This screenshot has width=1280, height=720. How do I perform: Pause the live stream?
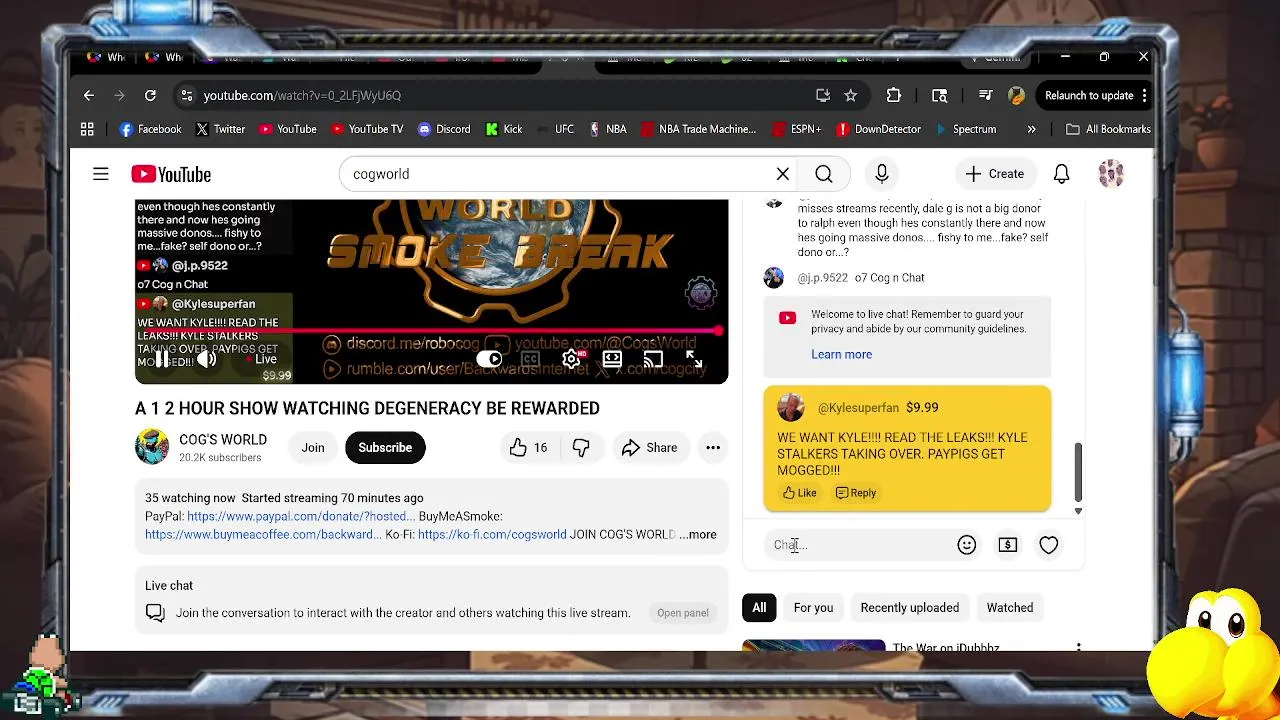162,359
